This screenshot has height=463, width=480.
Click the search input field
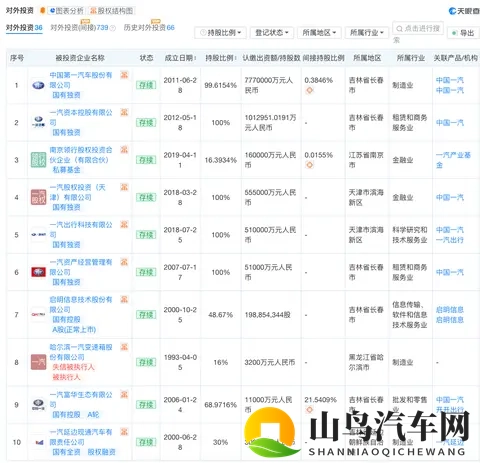point(418,29)
